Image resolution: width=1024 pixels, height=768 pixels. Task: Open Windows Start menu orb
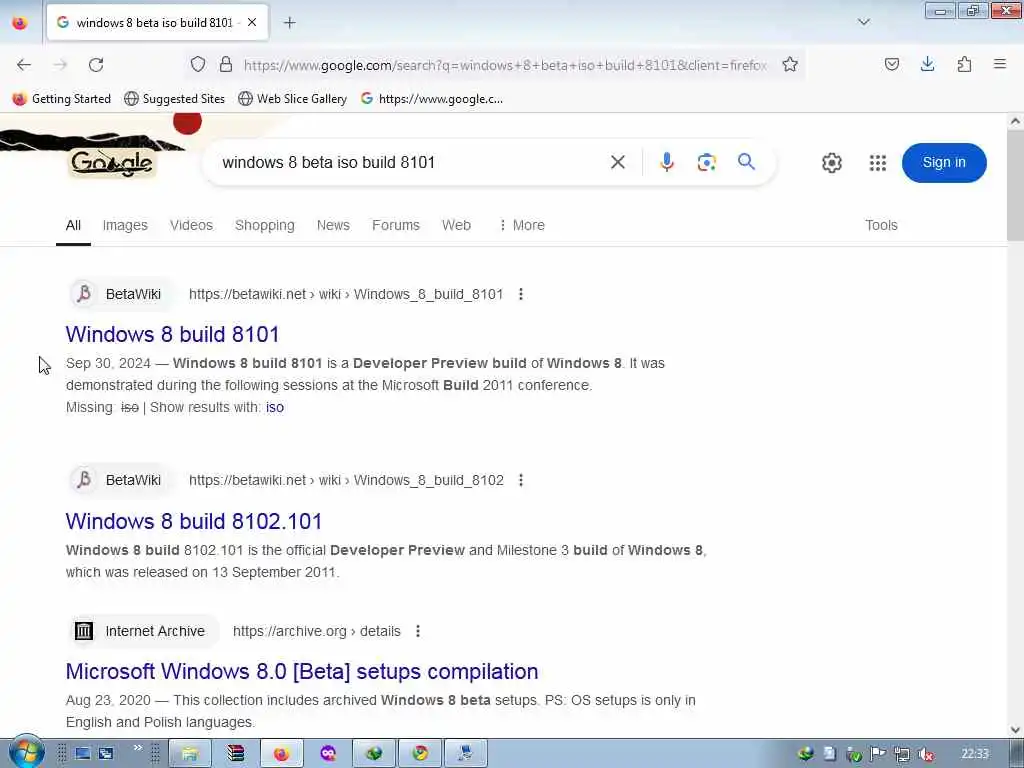click(26, 752)
